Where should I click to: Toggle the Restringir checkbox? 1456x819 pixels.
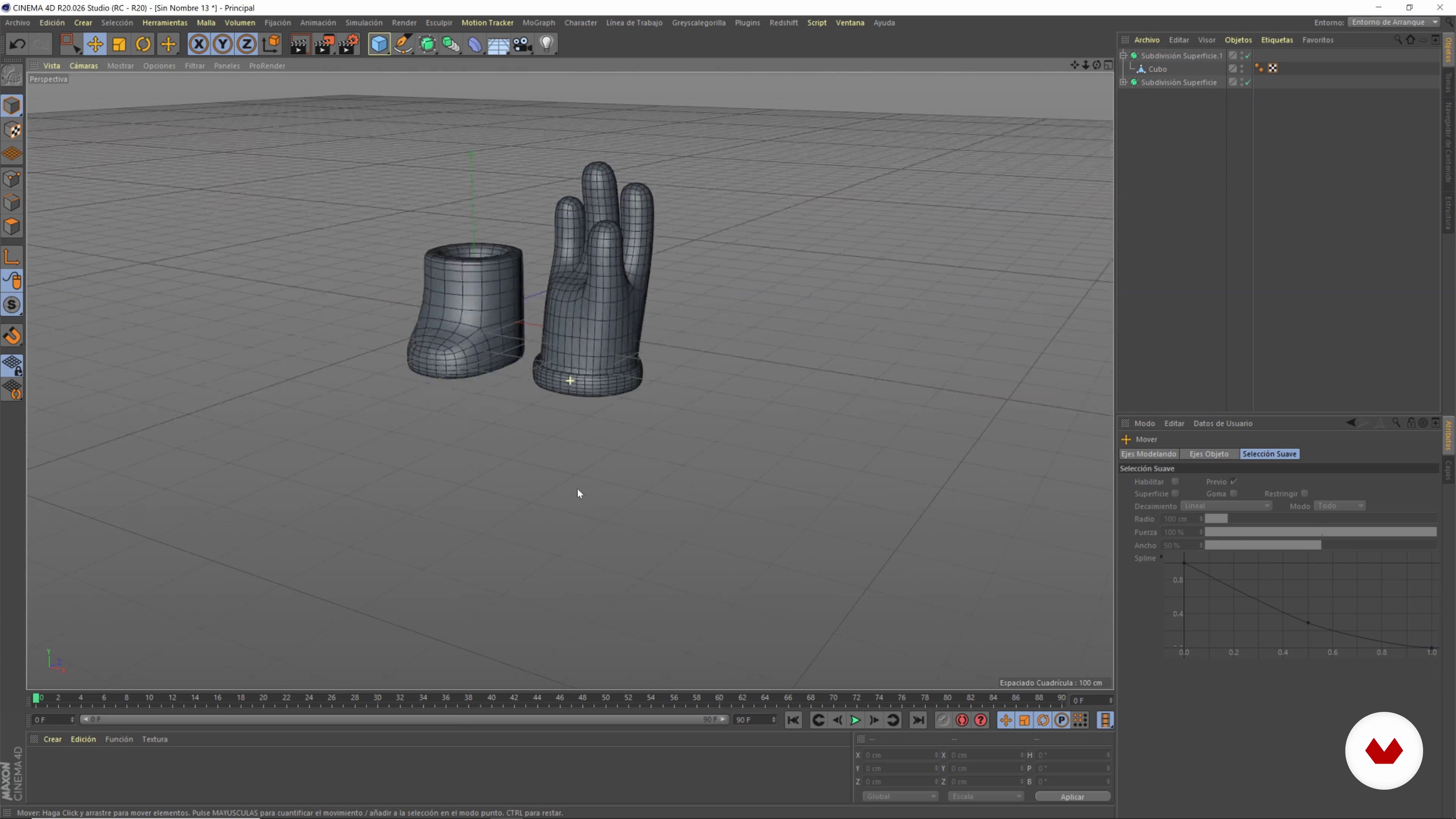(x=1304, y=493)
